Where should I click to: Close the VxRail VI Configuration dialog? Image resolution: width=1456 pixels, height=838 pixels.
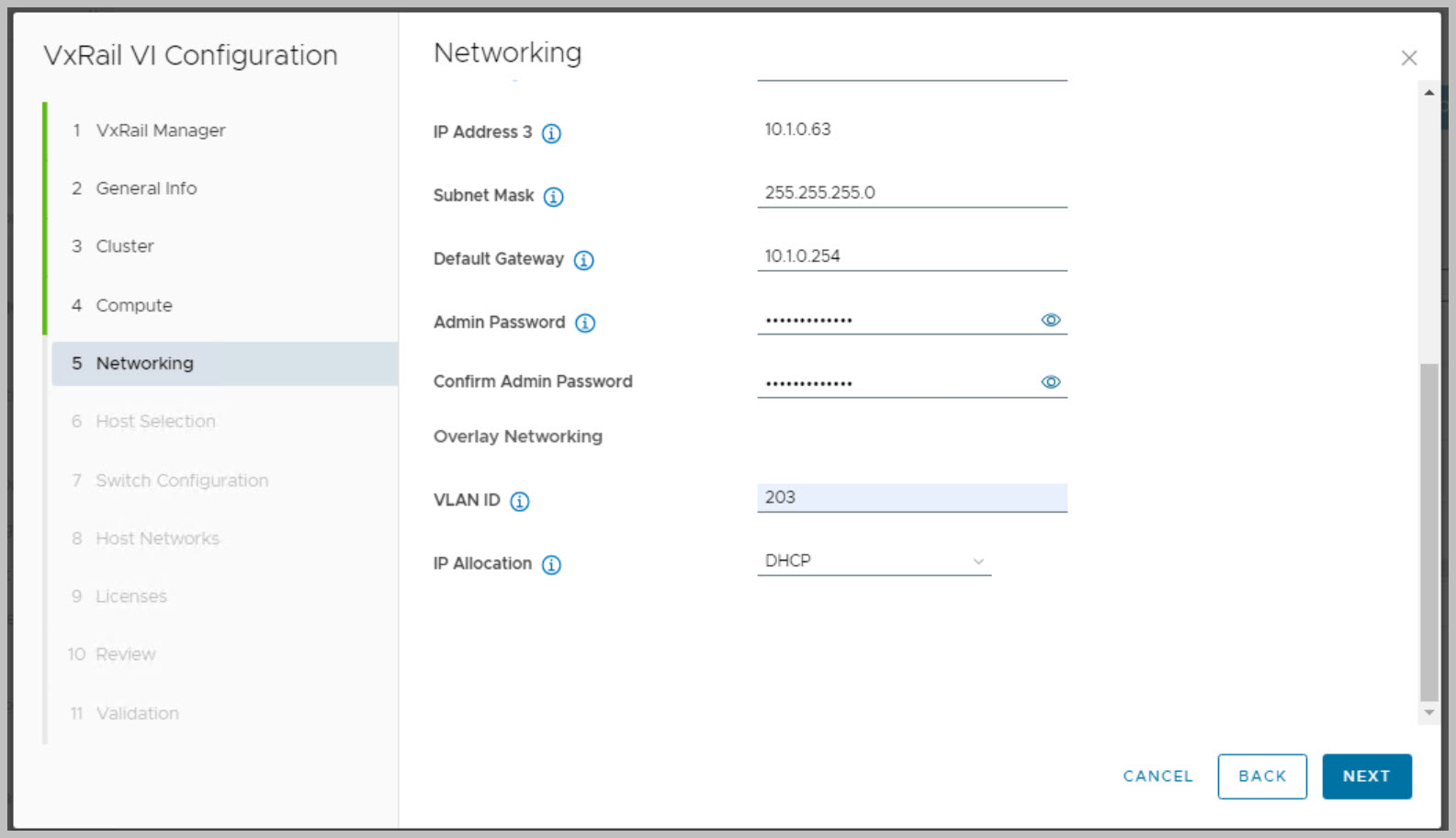(1408, 58)
